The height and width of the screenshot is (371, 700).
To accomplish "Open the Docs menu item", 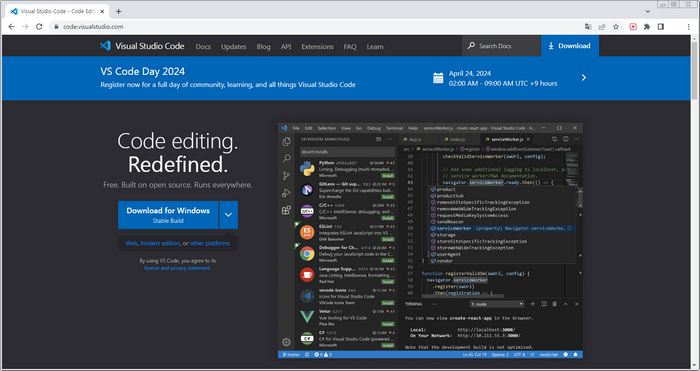I will pyautogui.click(x=203, y=46).
